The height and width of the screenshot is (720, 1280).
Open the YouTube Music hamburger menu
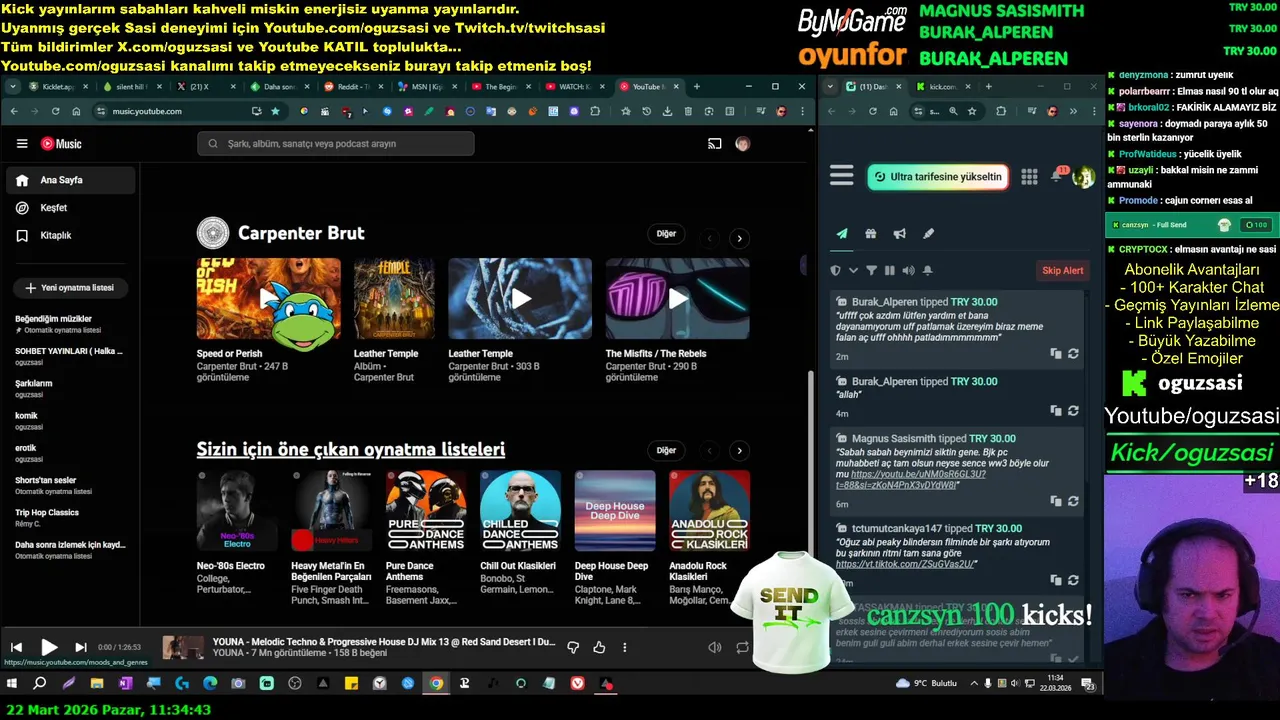(22, 144)
